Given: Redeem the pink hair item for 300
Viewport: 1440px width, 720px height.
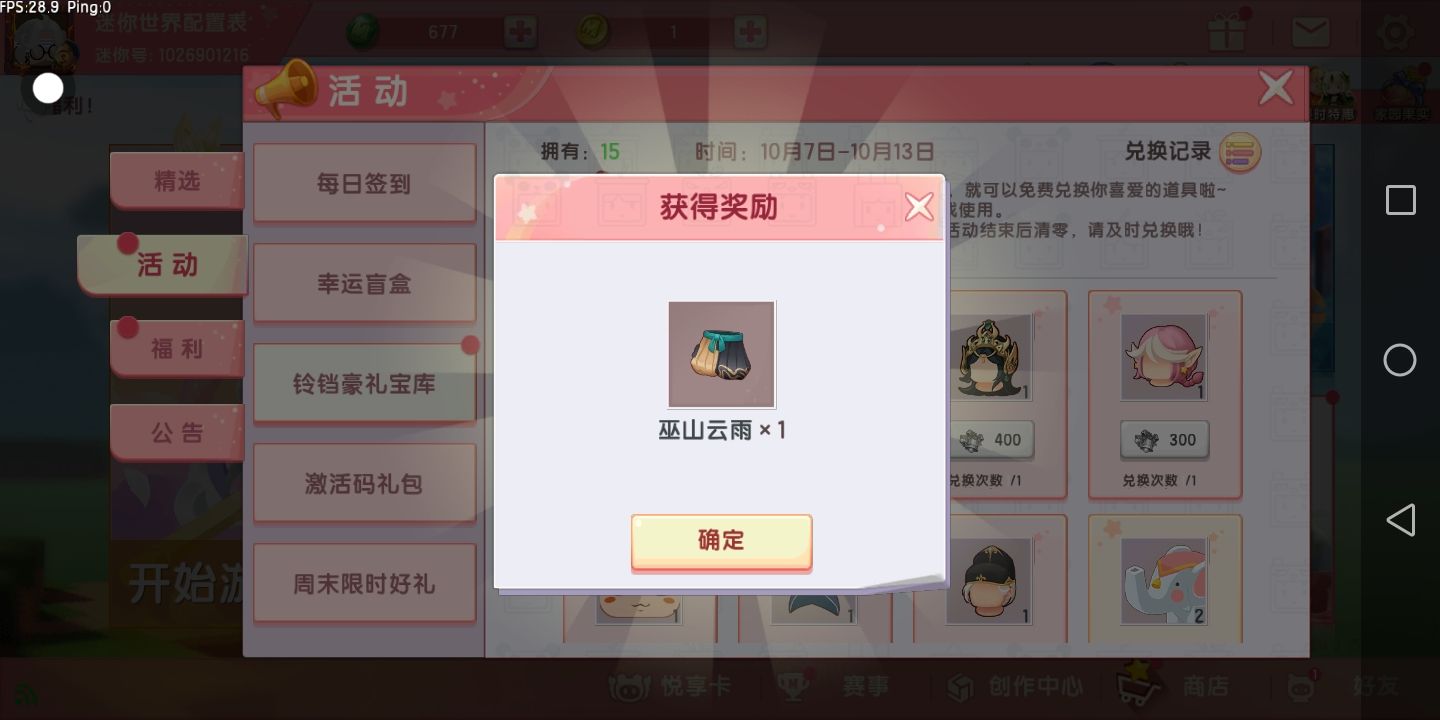Looking at the screenshot, I should pyautogui.click(x=1165, y=439).
